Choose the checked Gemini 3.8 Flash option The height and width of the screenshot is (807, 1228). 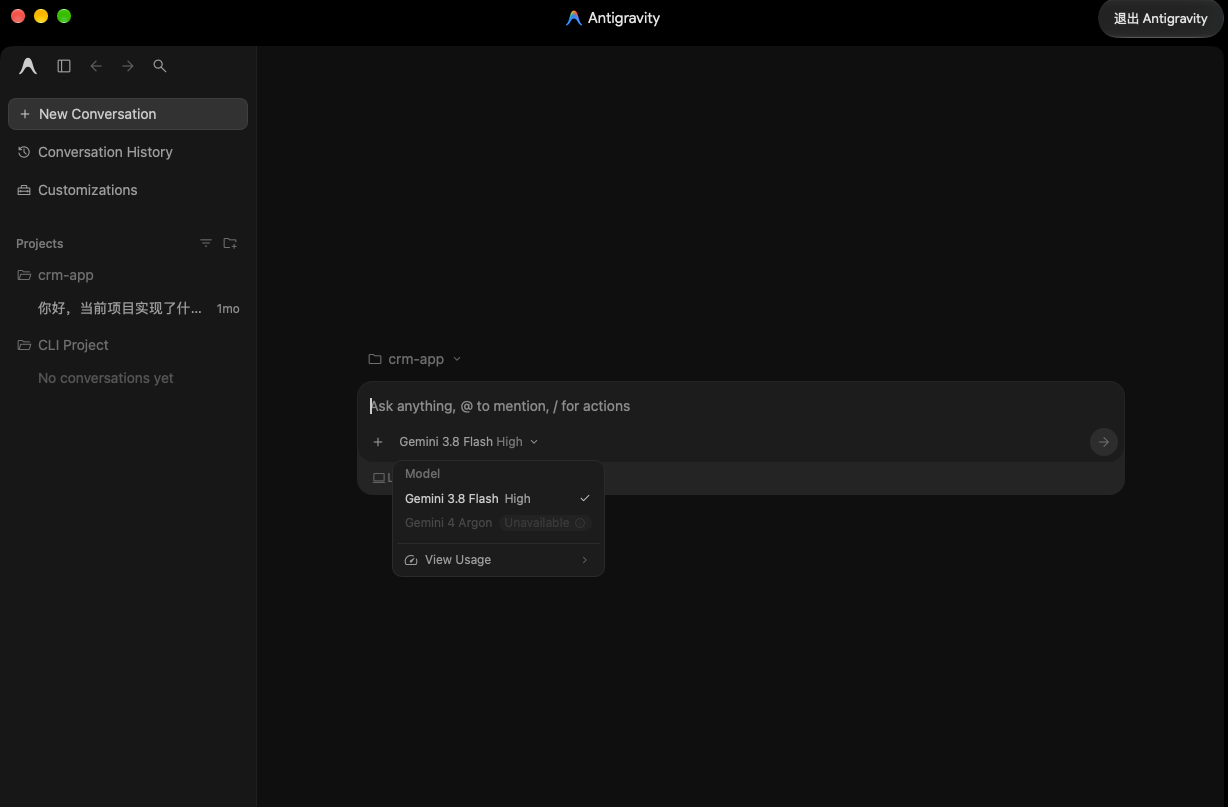coord(498,499)
